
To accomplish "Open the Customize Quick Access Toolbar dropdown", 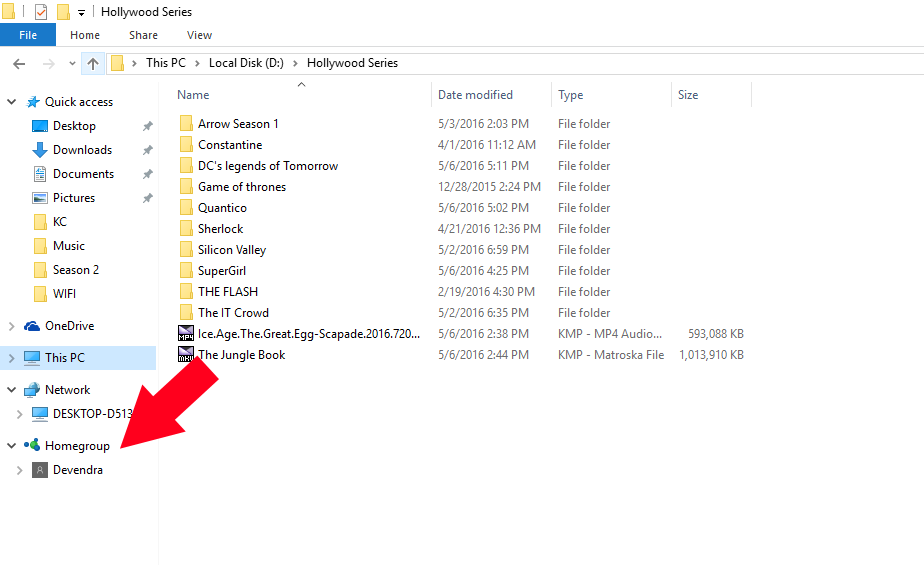I will pyautogui.click(x=81, y=12).
